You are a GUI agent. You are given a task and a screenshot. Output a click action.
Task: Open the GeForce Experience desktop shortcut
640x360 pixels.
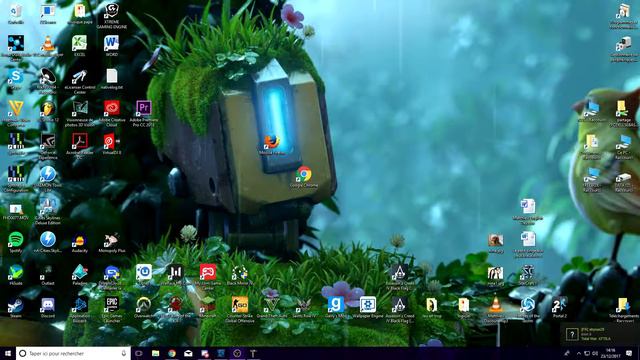48,146
